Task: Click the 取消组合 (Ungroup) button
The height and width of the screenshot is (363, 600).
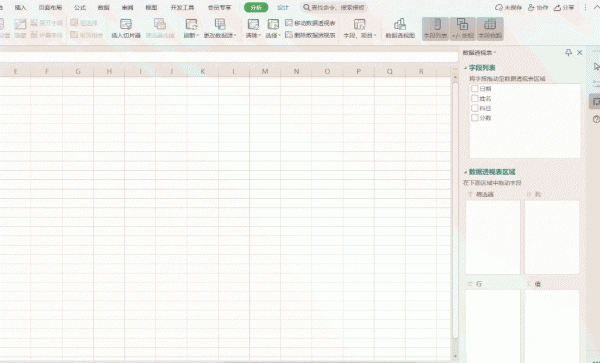Action: (86, 35)
